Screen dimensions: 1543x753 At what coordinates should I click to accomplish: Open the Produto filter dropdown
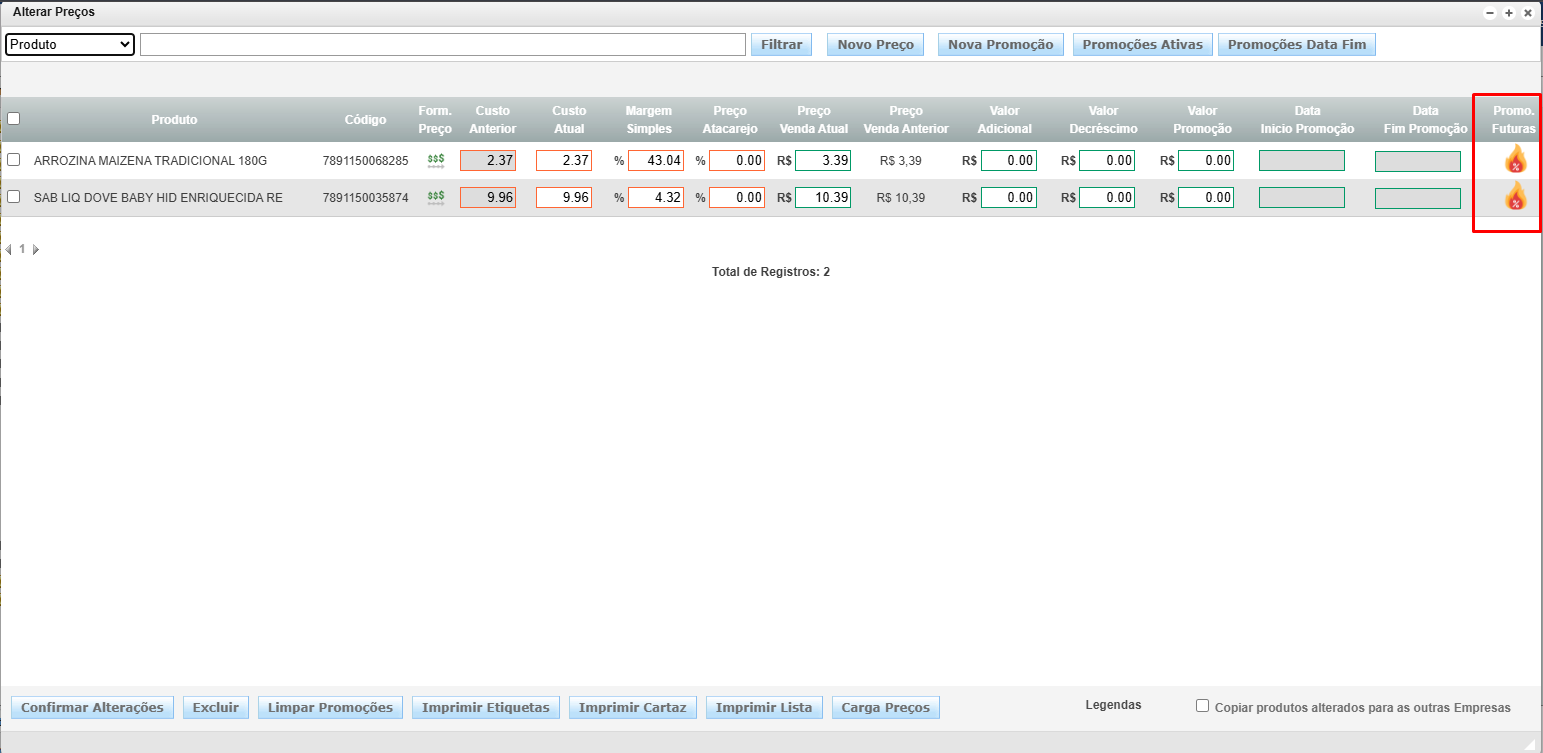tap(70, 45)
